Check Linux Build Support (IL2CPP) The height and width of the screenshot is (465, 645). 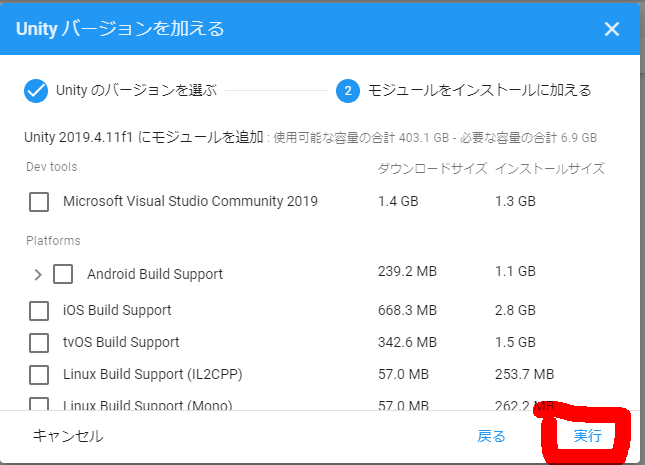click(39, 374)
